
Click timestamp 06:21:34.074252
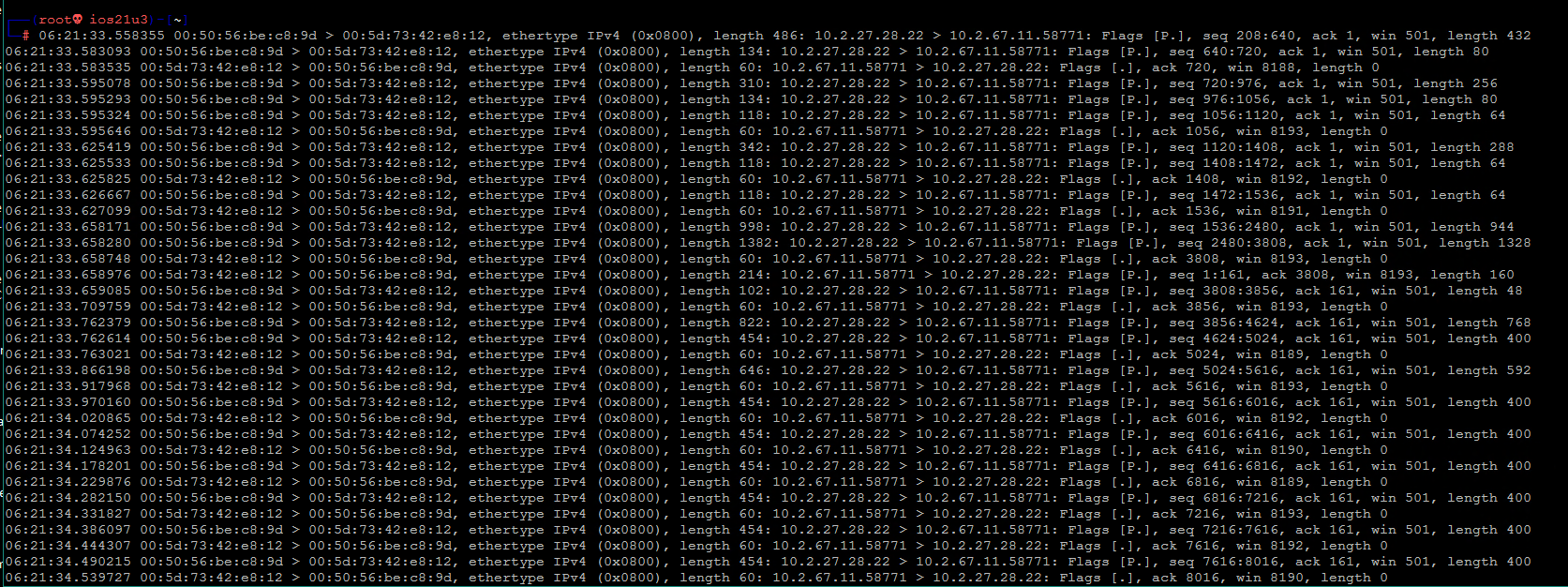[67, 434]
